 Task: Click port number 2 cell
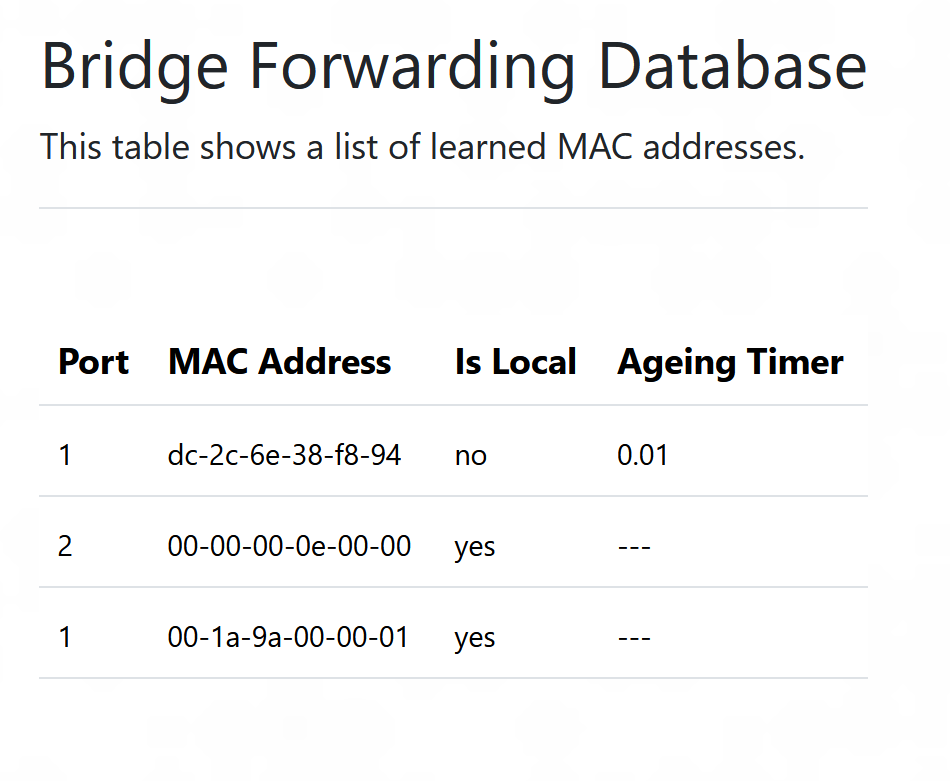pyautogui.click(x=65, y=546)
